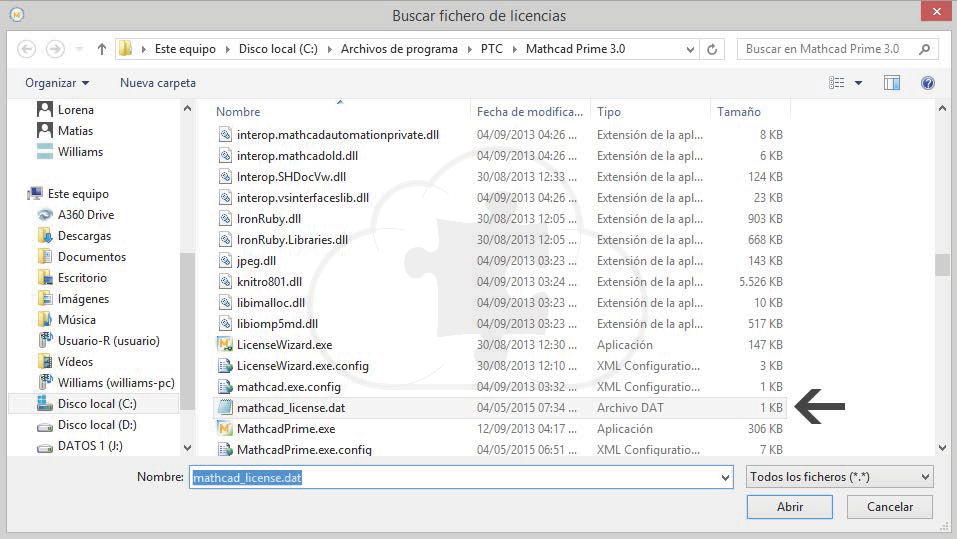This screenshot has height=539, width=957.
Task: Open A360 Drive in the sidebar
Action: [76, 215]
